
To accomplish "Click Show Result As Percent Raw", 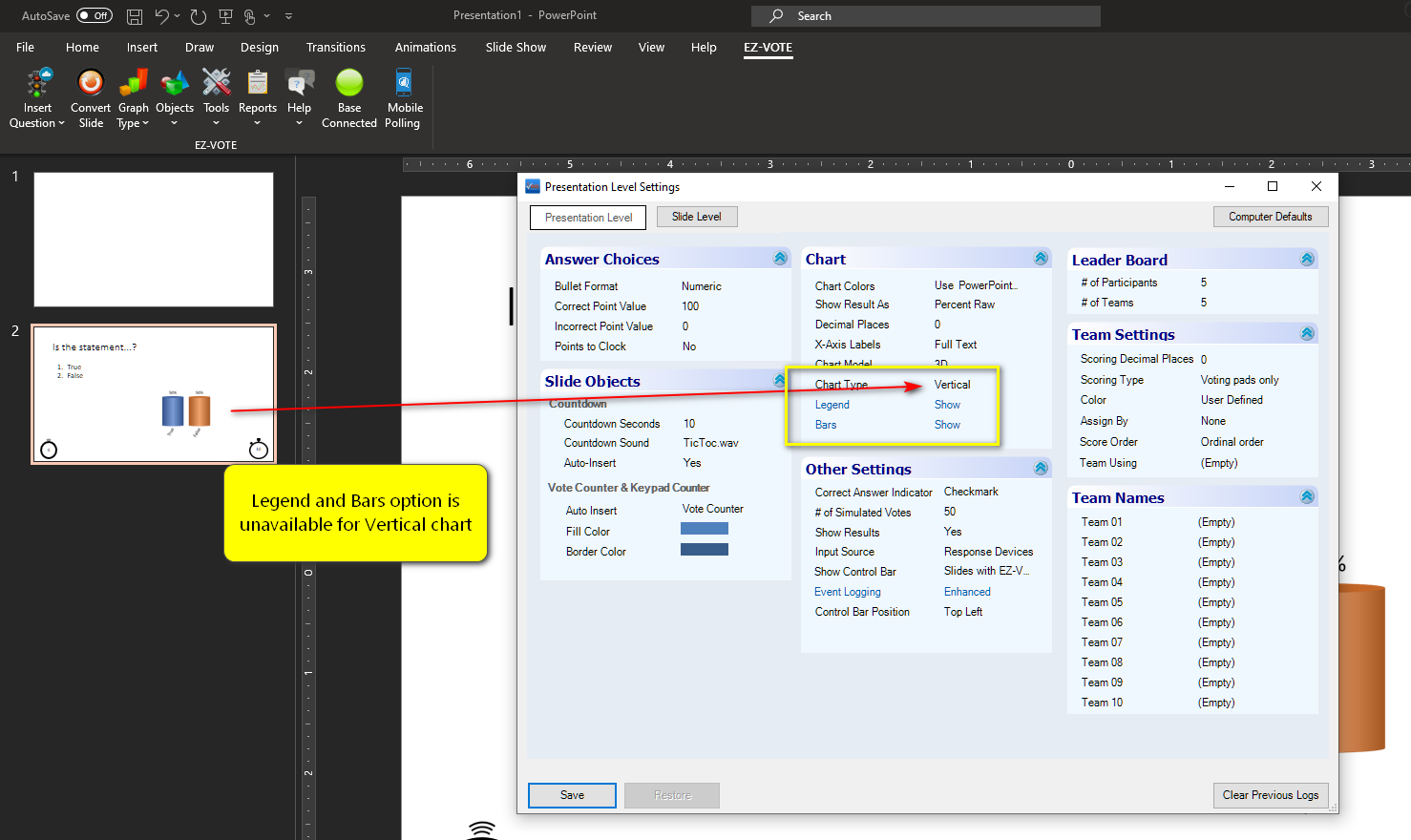I will pyautogui.click(x=964, y=304).
